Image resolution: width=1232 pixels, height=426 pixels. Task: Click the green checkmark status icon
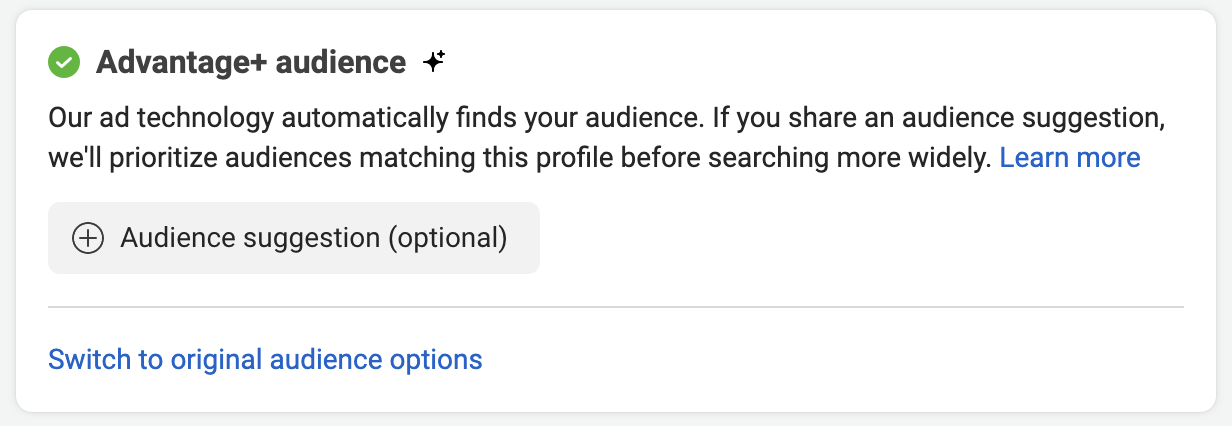[x=64, y=63]
